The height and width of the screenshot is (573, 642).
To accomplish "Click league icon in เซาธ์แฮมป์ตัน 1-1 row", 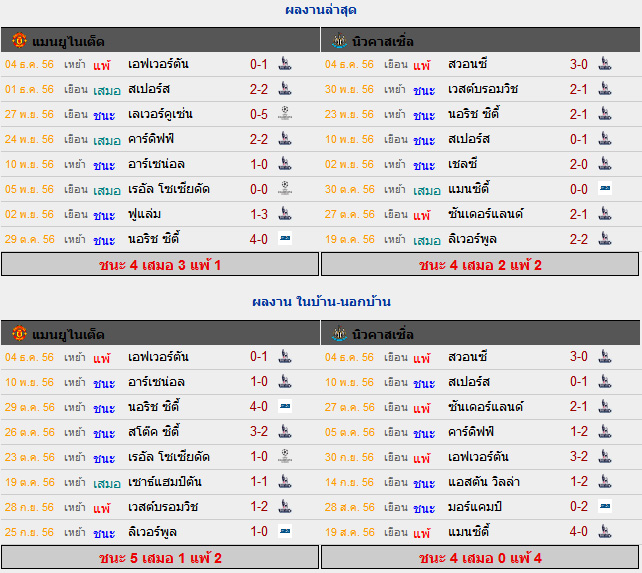I will pyautogui.click(x=285, y=481).
